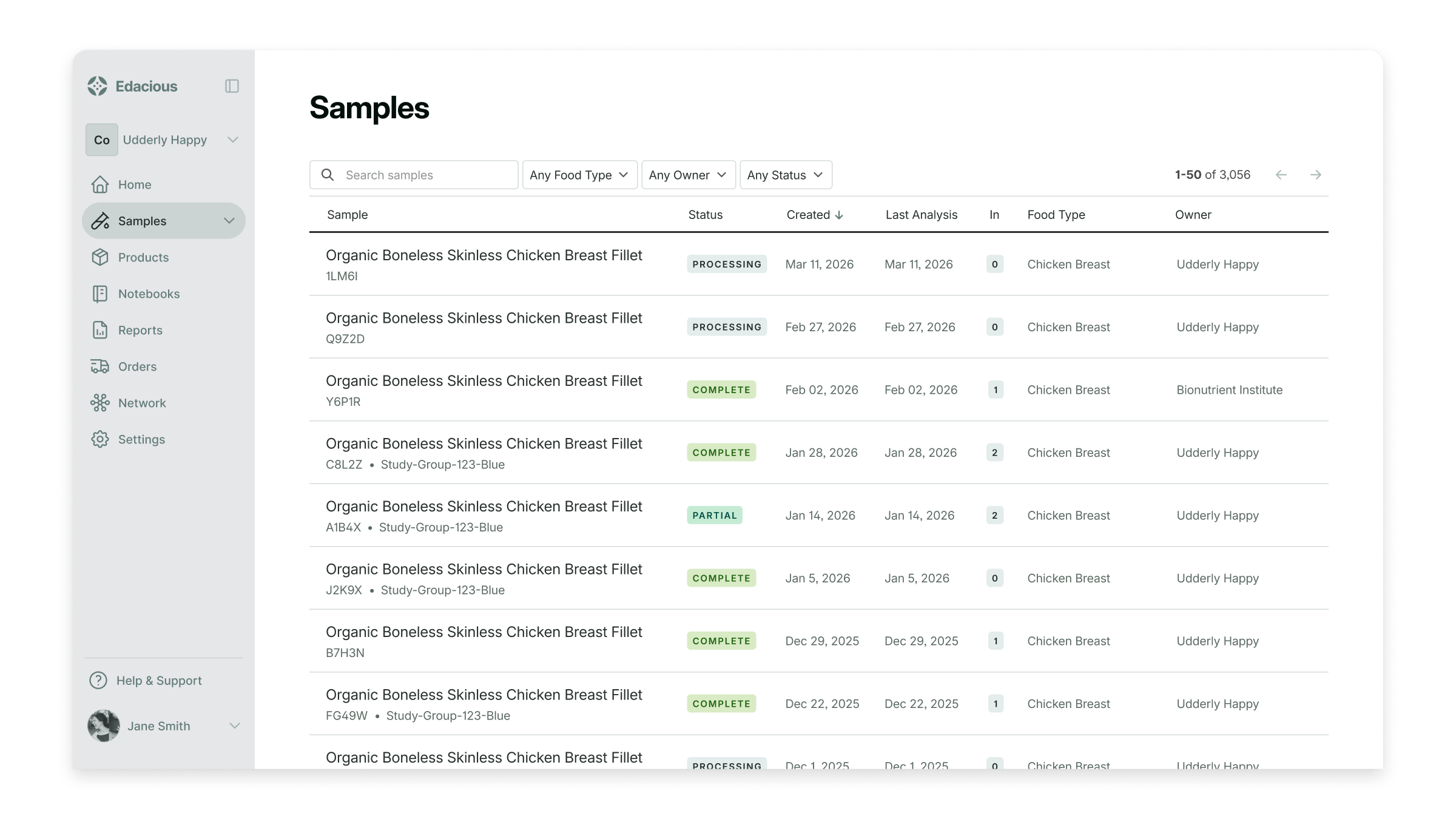Viewport: 1456px width, 819px height.
Task: Open the Any Owner filter dropdown
Action: tap(688, 175)
